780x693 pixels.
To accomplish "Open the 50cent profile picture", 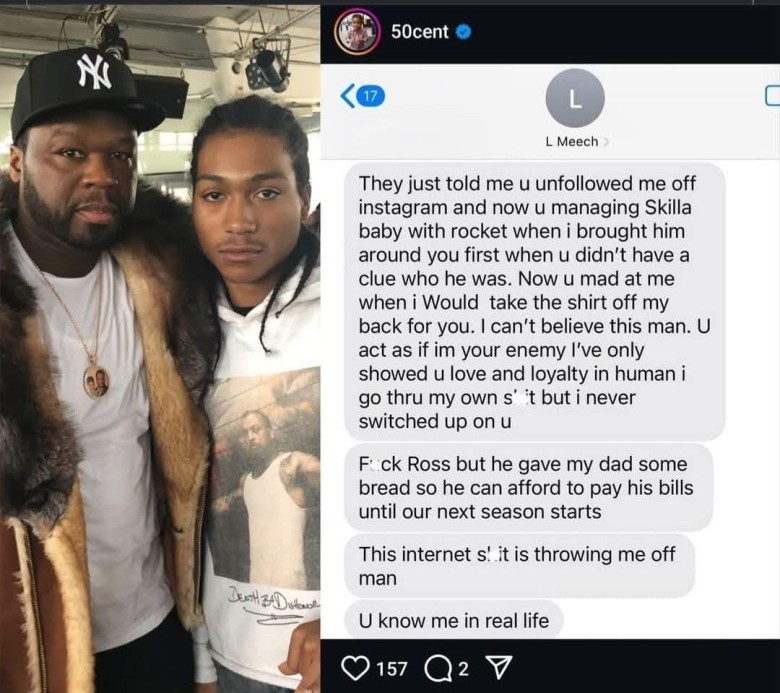I will pyautogui.click(x=358, y=32).
